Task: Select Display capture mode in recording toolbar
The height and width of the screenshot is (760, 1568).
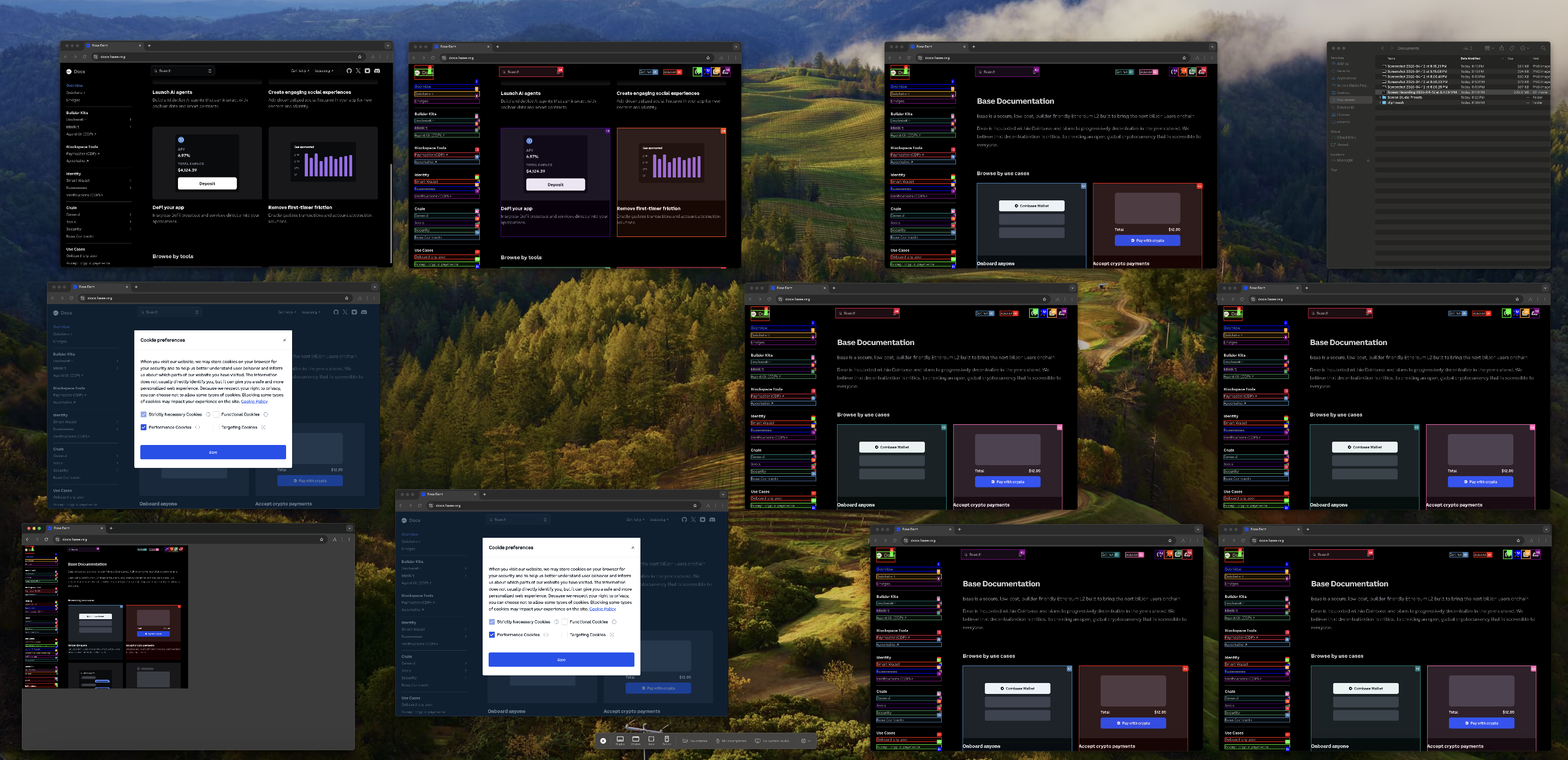Action: tap(620, 740)
